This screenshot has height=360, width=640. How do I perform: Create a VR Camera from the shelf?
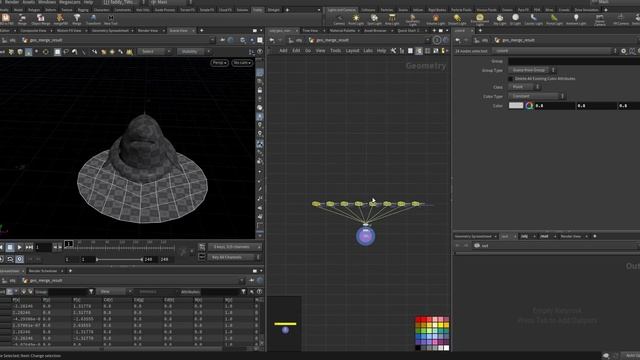click(621, 19)
